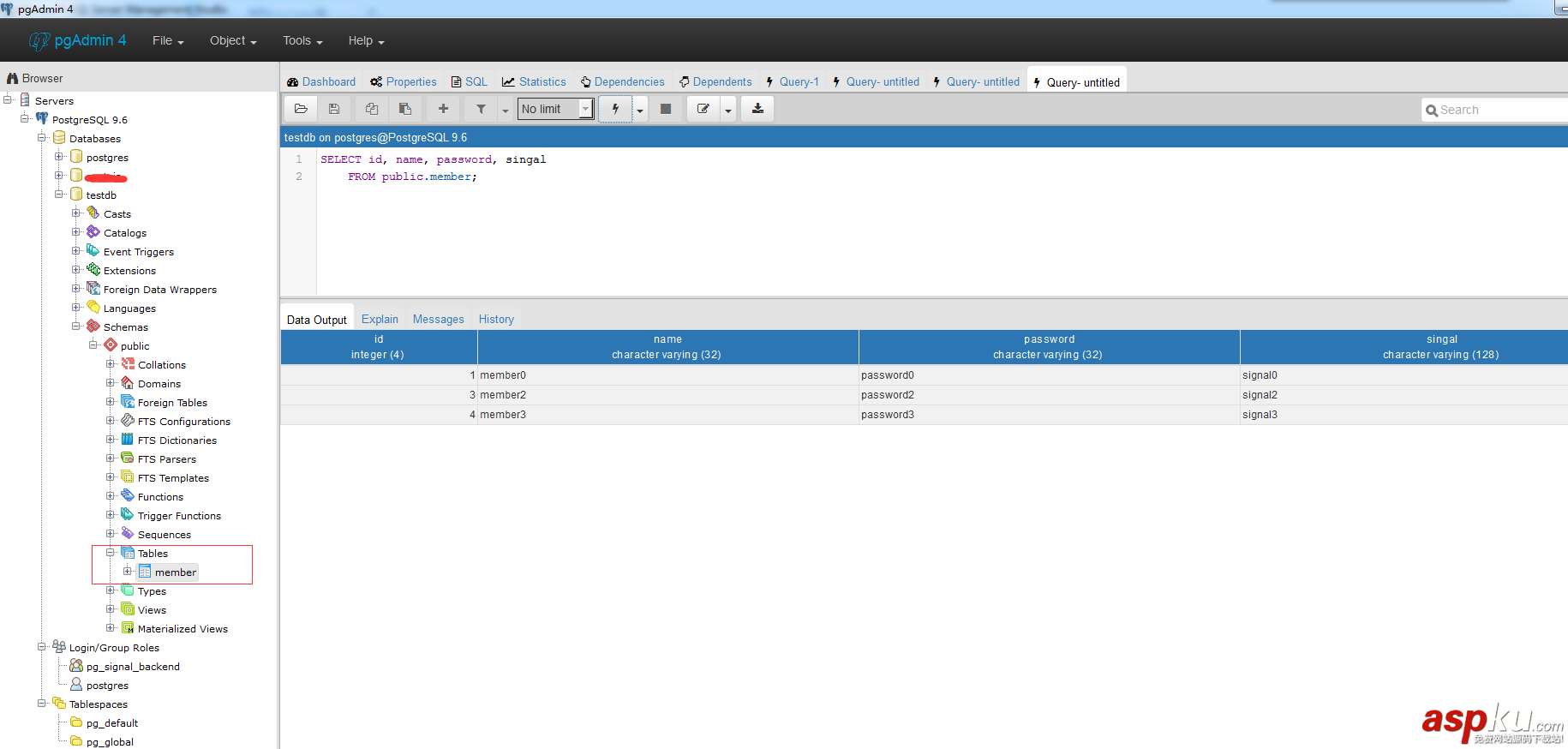The image size is (1568, 749).
Task: Click the Functions node icon
Action: [128, 496]
